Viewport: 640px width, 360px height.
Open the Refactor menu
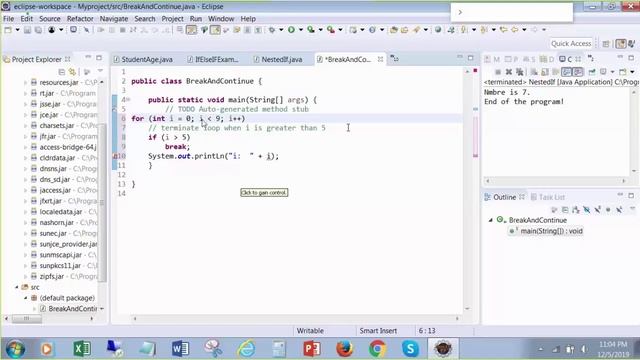click(80, 19)
